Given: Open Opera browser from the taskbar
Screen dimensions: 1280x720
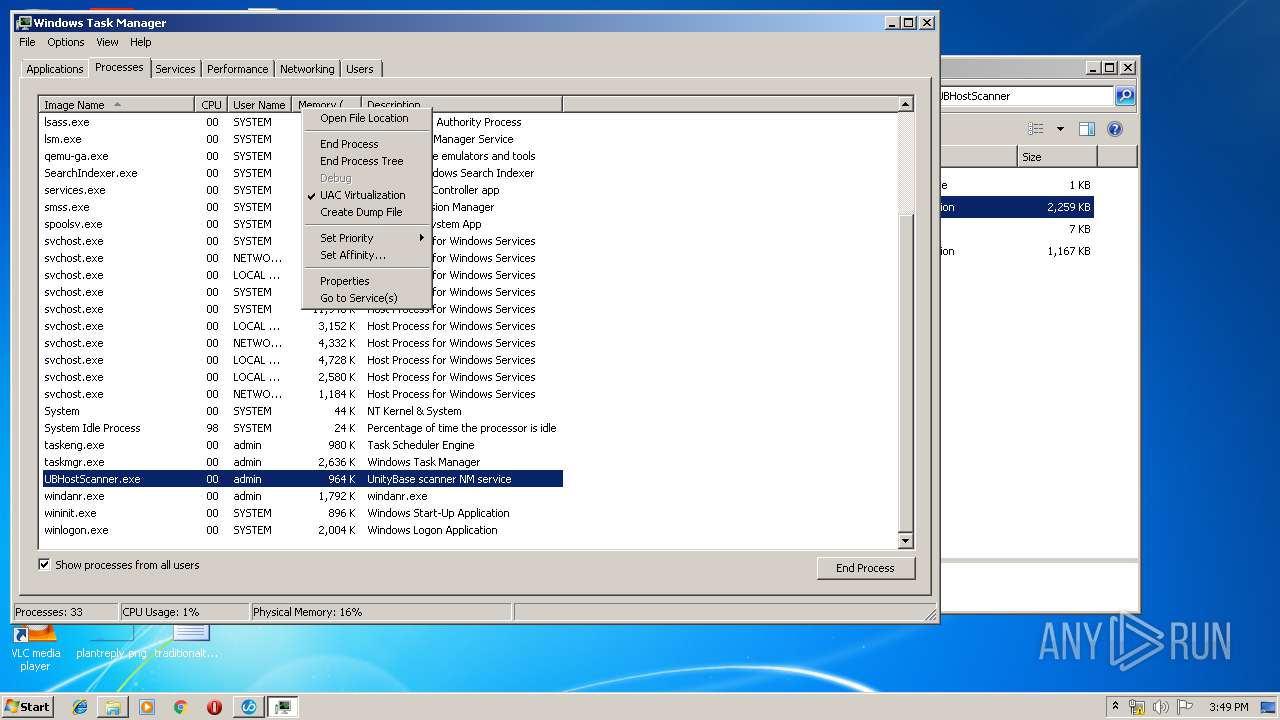Looking at the screenshot, I should coord(214,707).
